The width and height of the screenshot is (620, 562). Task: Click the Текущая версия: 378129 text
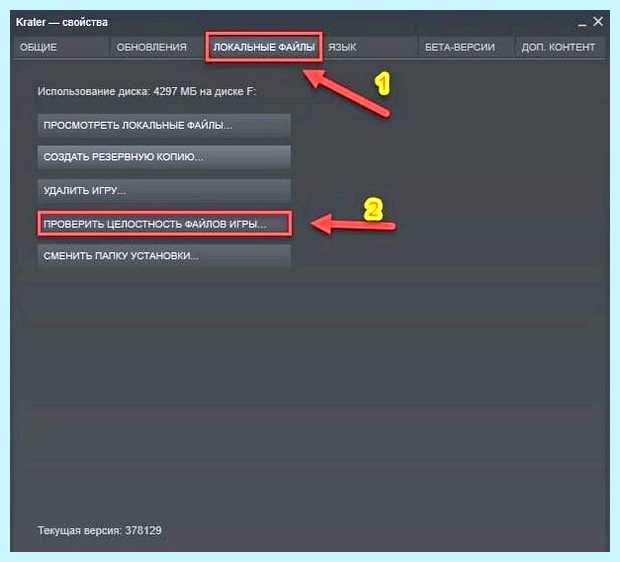100,530
